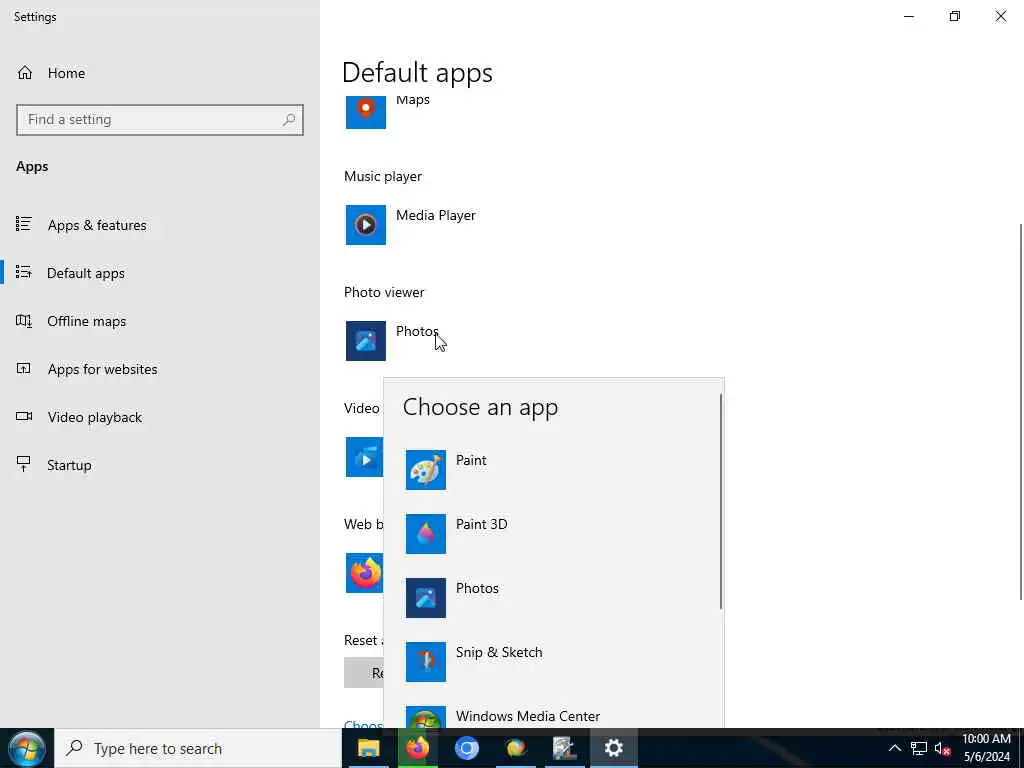Select Snip & Sketch app option
Image resolution: width=1024 pixels, height=768 pixels.
tap(554, 662)
